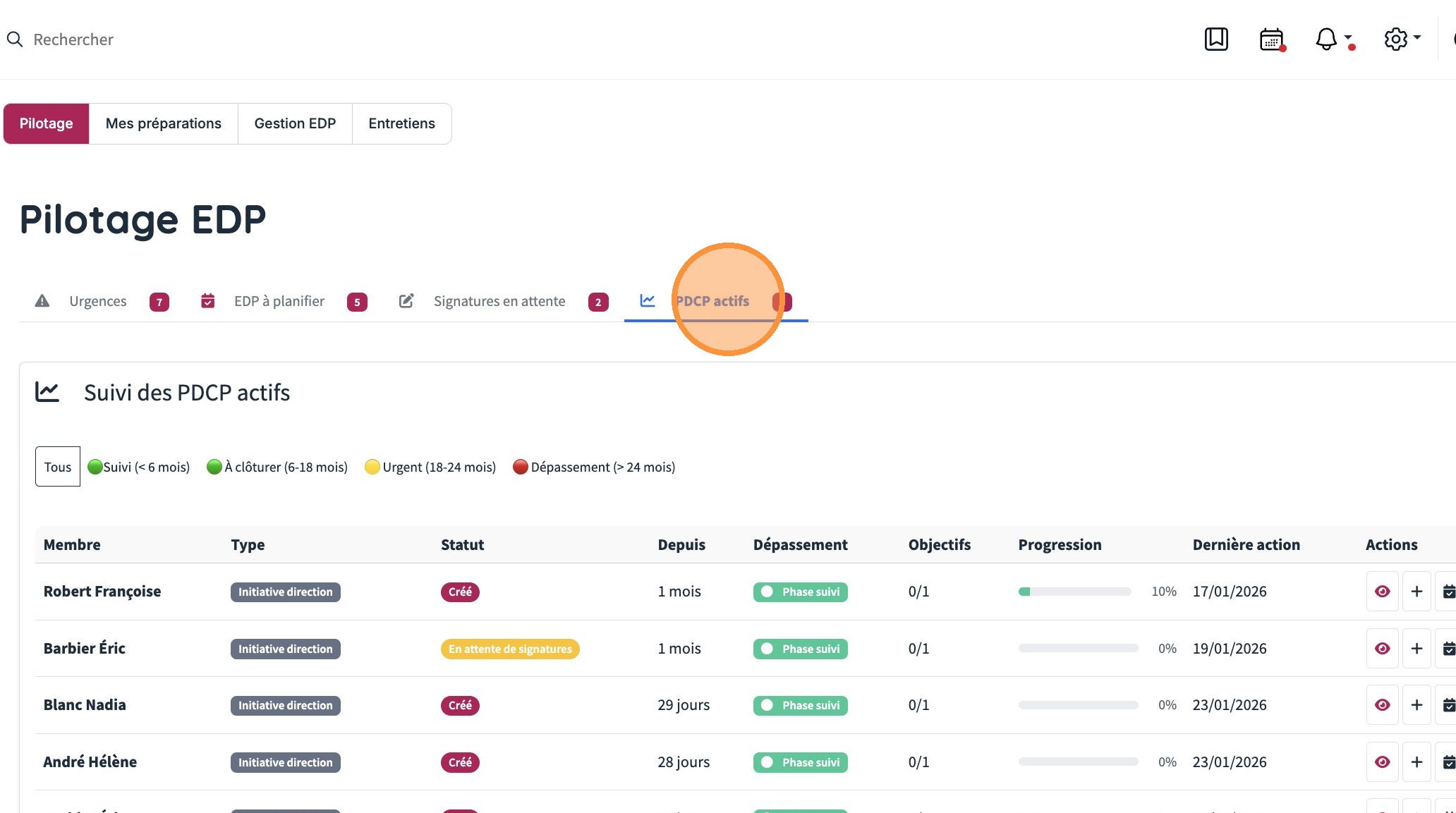1456x813 pixels.
Task: Switch to the Mes préparations tab
Action: [x=163, y=123]
